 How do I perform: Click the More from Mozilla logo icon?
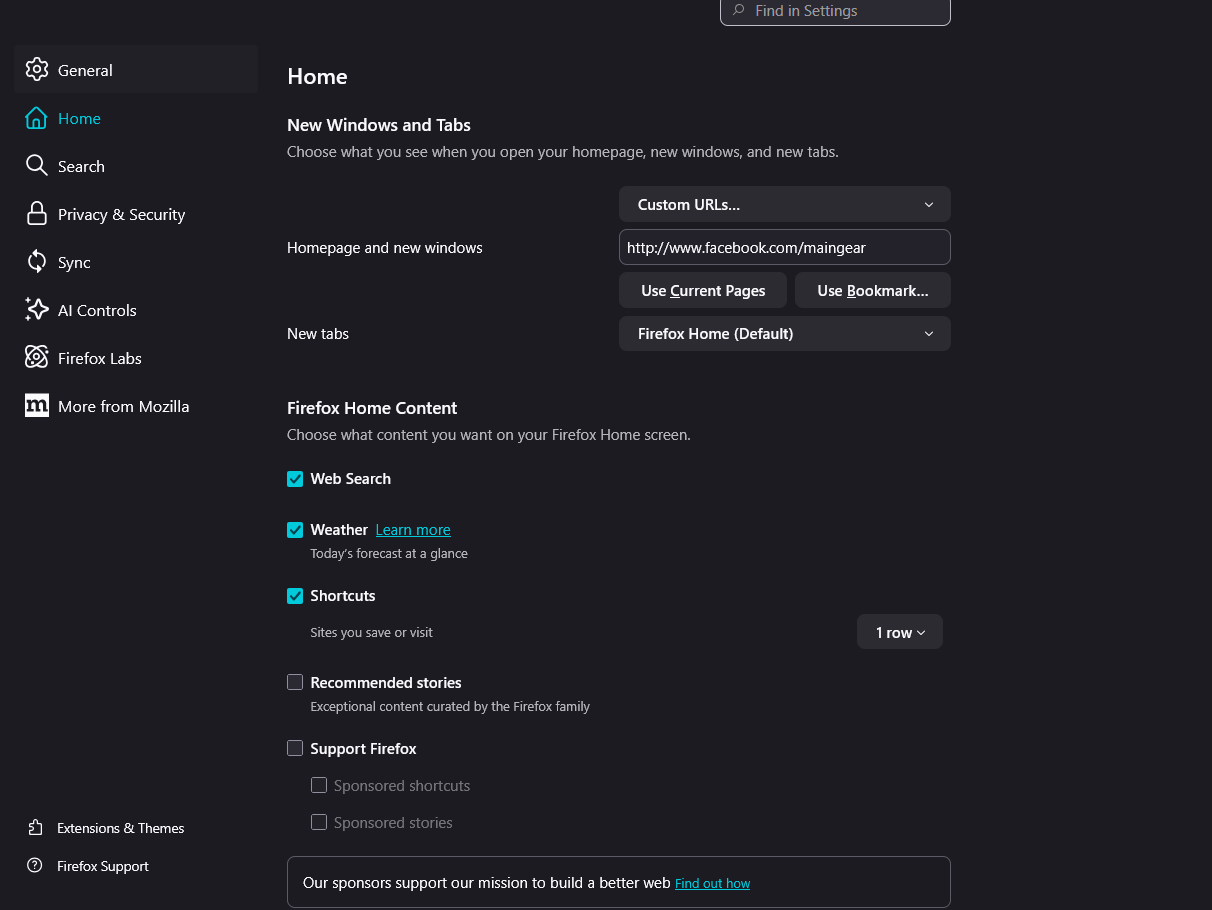coord(37,406)
